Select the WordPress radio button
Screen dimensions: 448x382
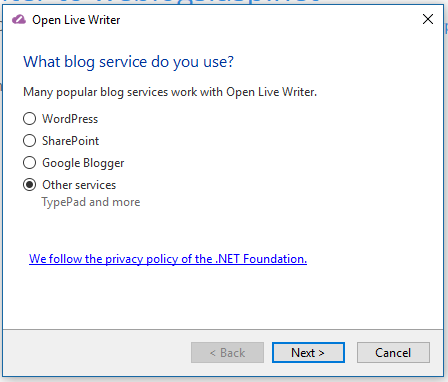pos(29,119)
